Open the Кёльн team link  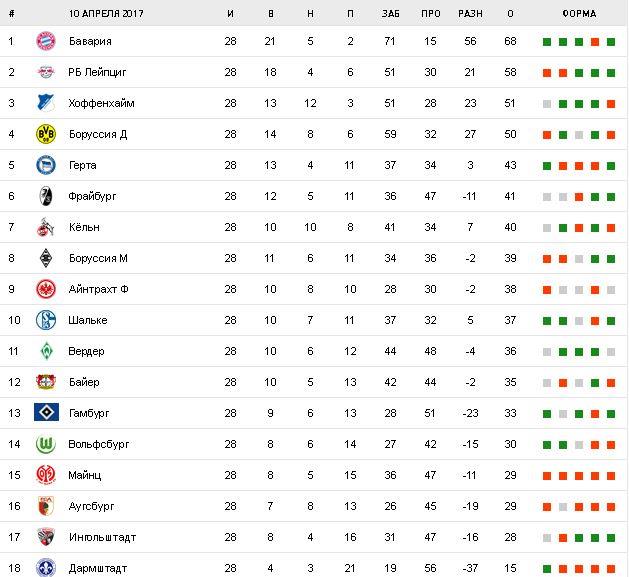[85, 227]
